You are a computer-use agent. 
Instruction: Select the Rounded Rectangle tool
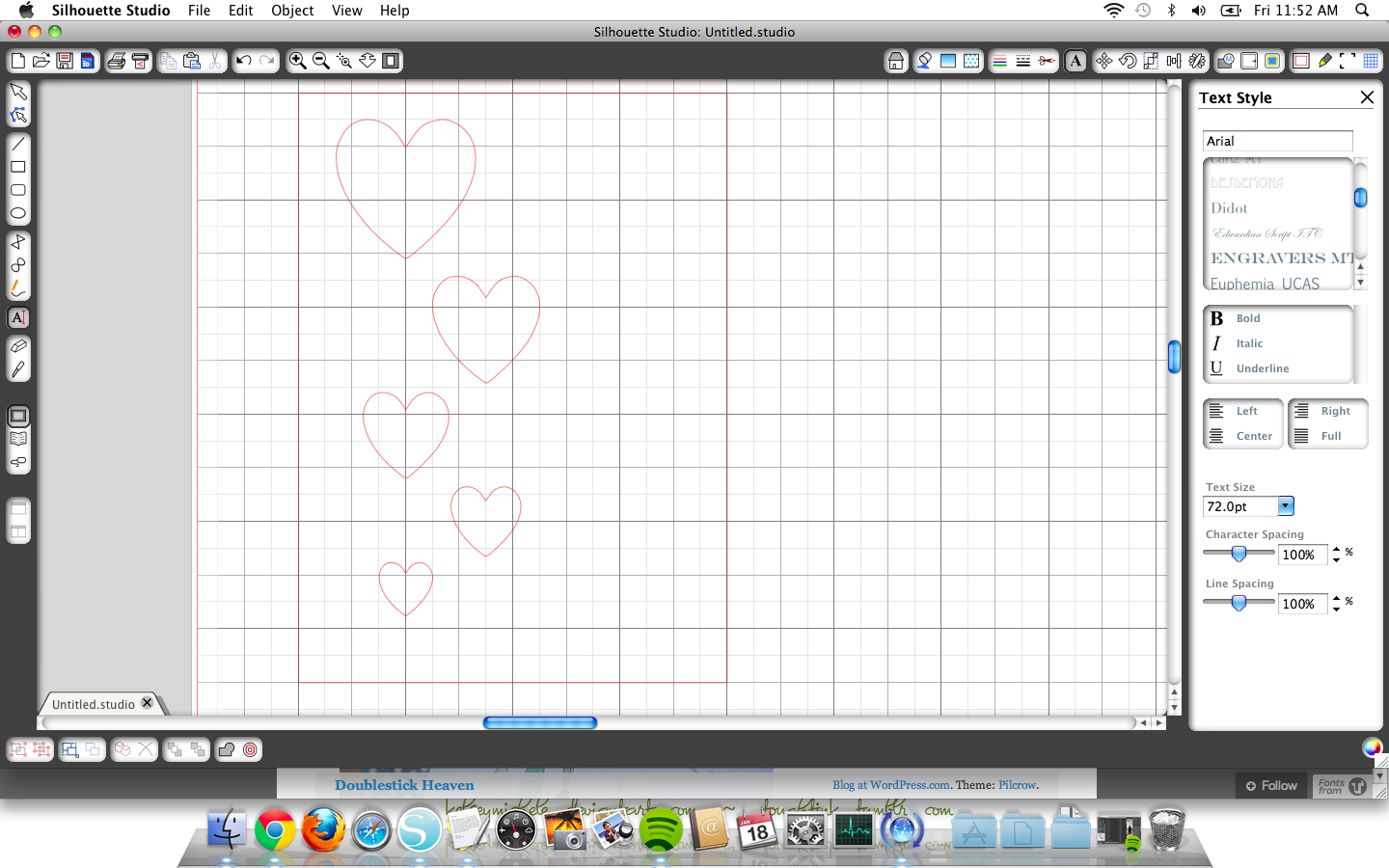coord(18,190)
